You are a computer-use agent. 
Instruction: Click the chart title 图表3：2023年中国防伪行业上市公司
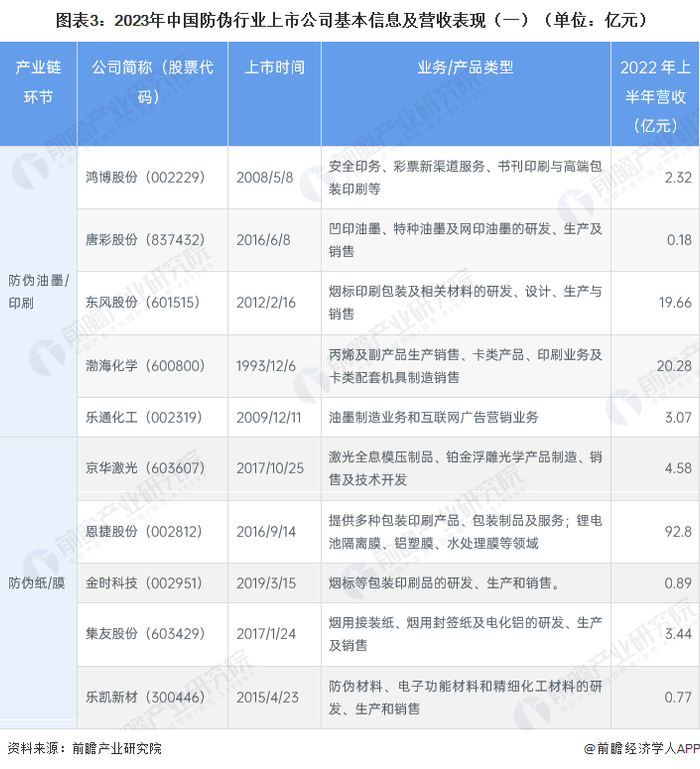pyautogui.click(x=351, y=20)
